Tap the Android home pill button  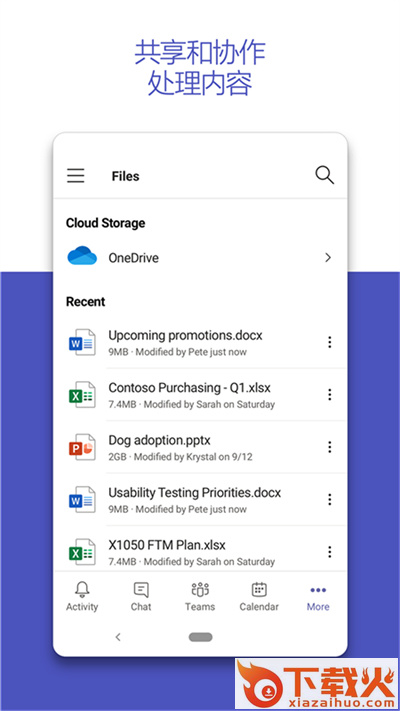(200, 637)
